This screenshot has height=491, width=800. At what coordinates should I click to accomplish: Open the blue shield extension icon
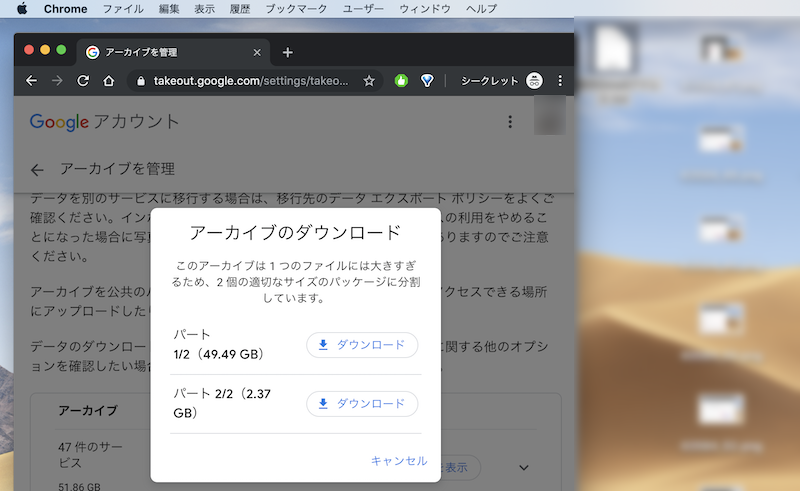(x=428, y=81)
